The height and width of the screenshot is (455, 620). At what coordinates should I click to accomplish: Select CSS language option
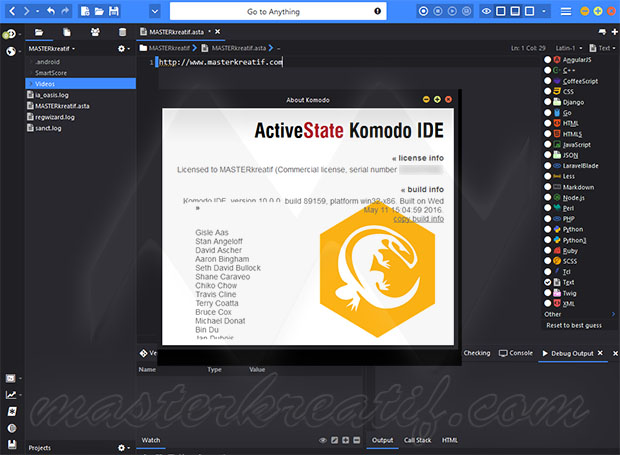[x=568, y=91]
